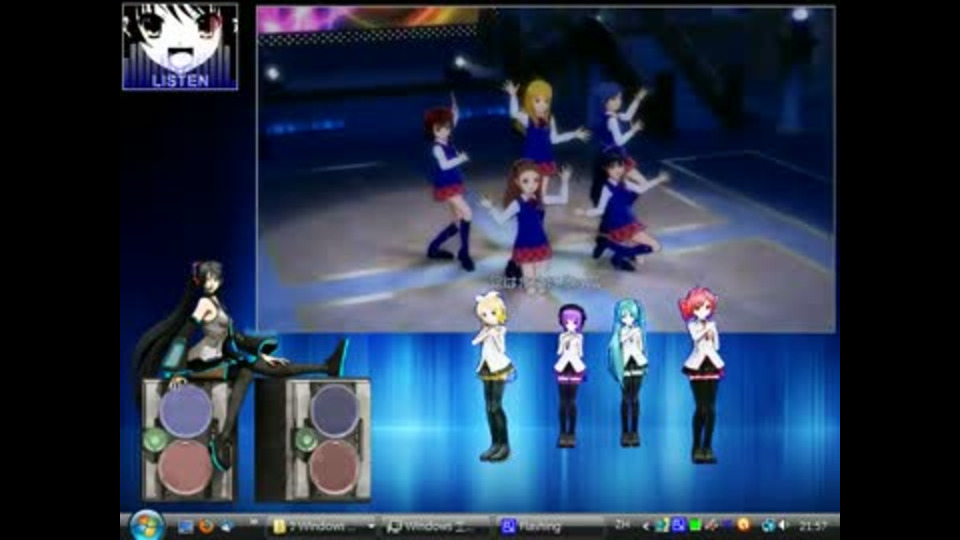960x540 pixels.
Task: Click the orange round tray icon
Action: pyautogui.click(x=743, y=525)
